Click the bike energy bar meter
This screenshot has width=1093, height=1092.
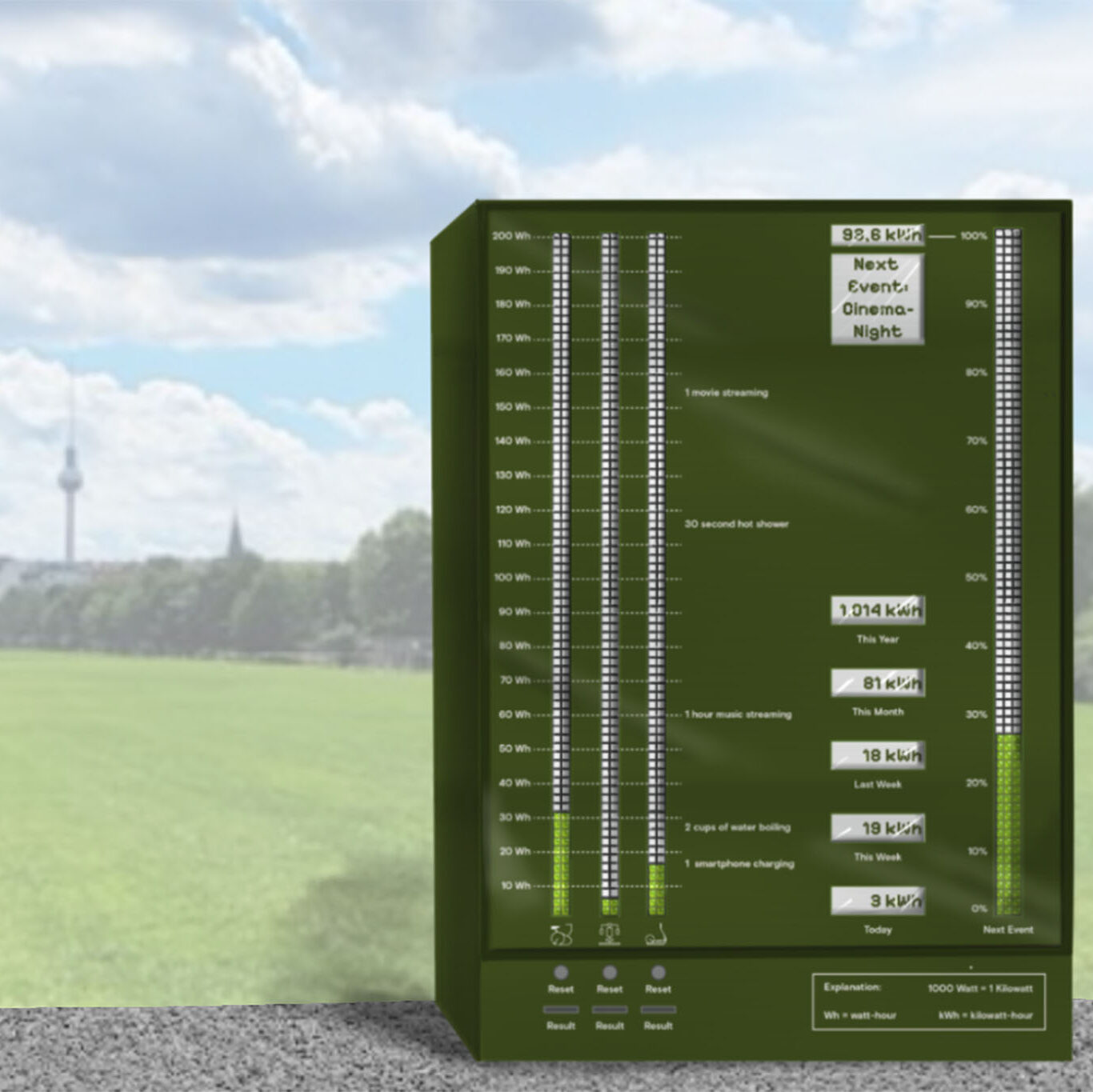tap(561, 574)
